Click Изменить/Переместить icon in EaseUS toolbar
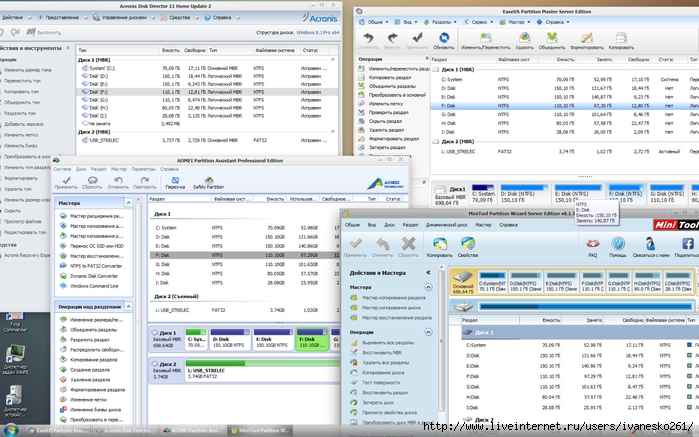This screenshot has width=699, height=437. pyautogui.click(x=486, y=38)
